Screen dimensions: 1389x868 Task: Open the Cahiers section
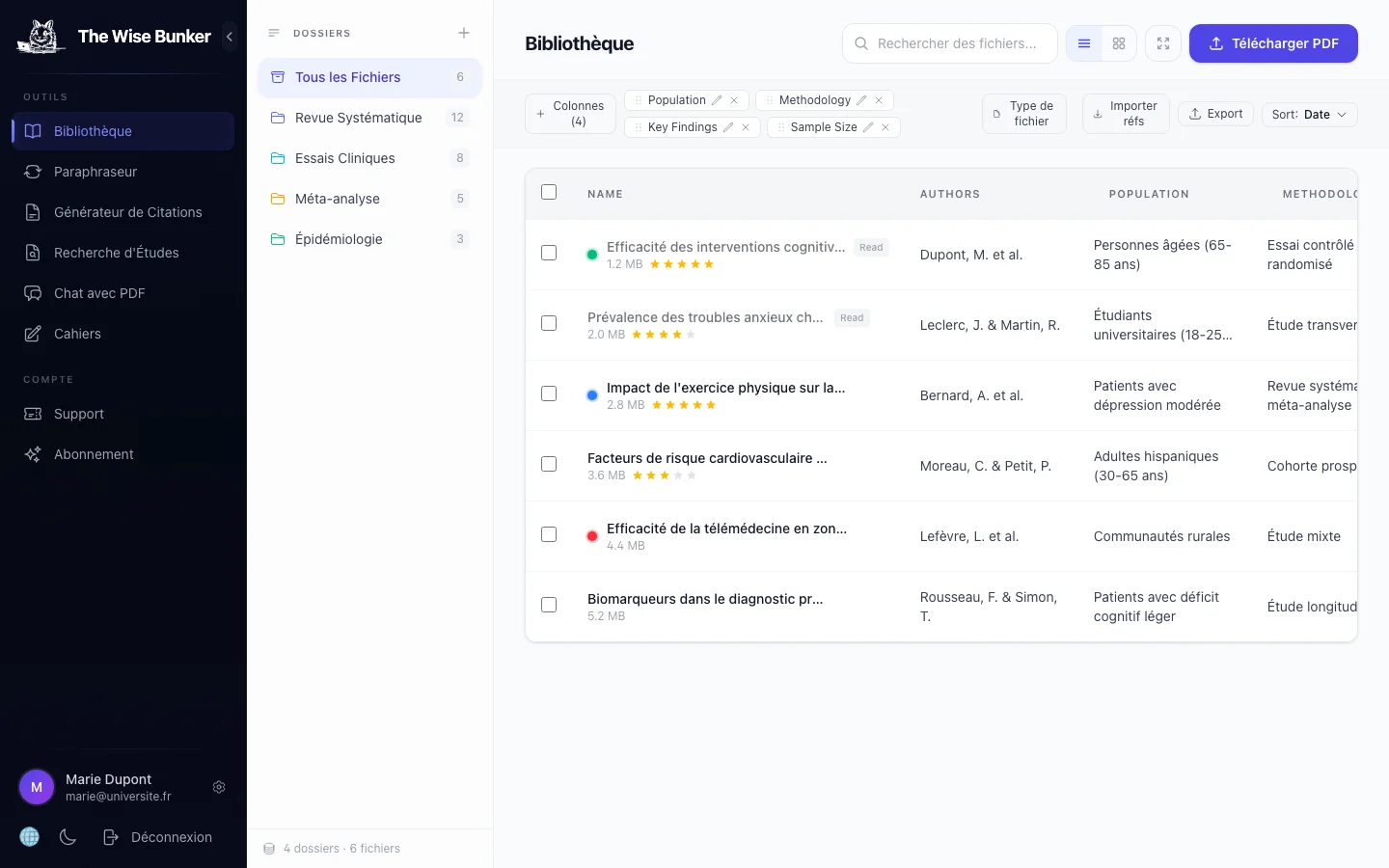(x=77, y=334)
